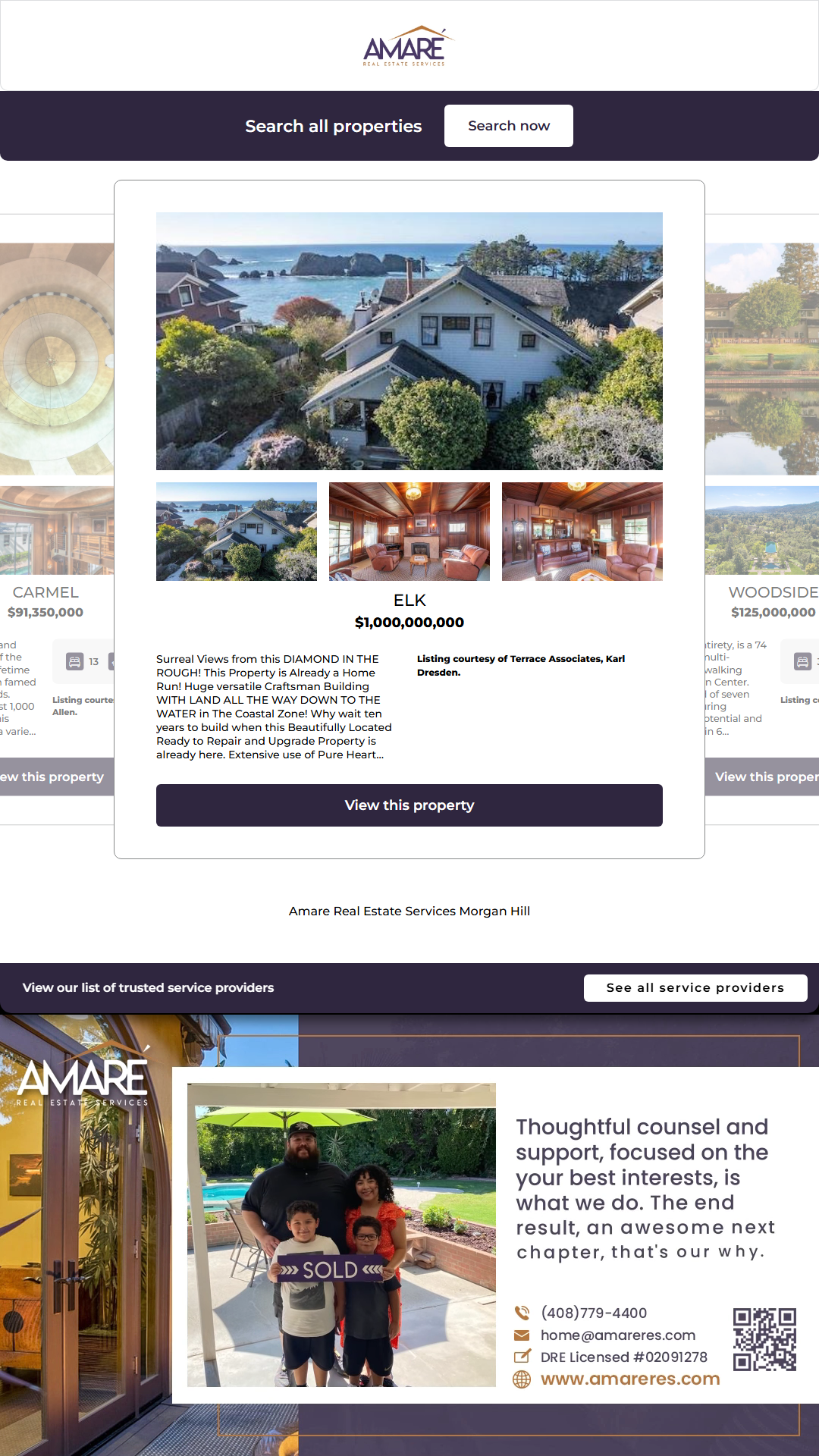Screen dimensions: 819x1456
Task: Click the phone icon beside (408)779-4400
Action: point(522,1313)
